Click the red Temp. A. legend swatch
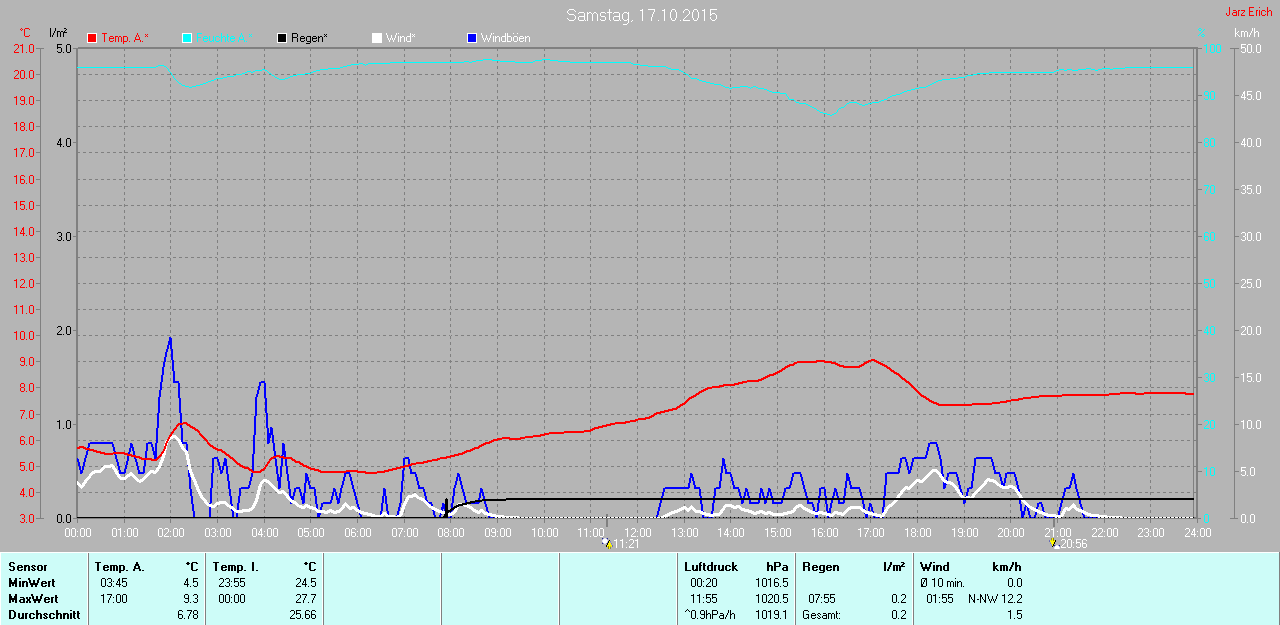 pos(92,38)
